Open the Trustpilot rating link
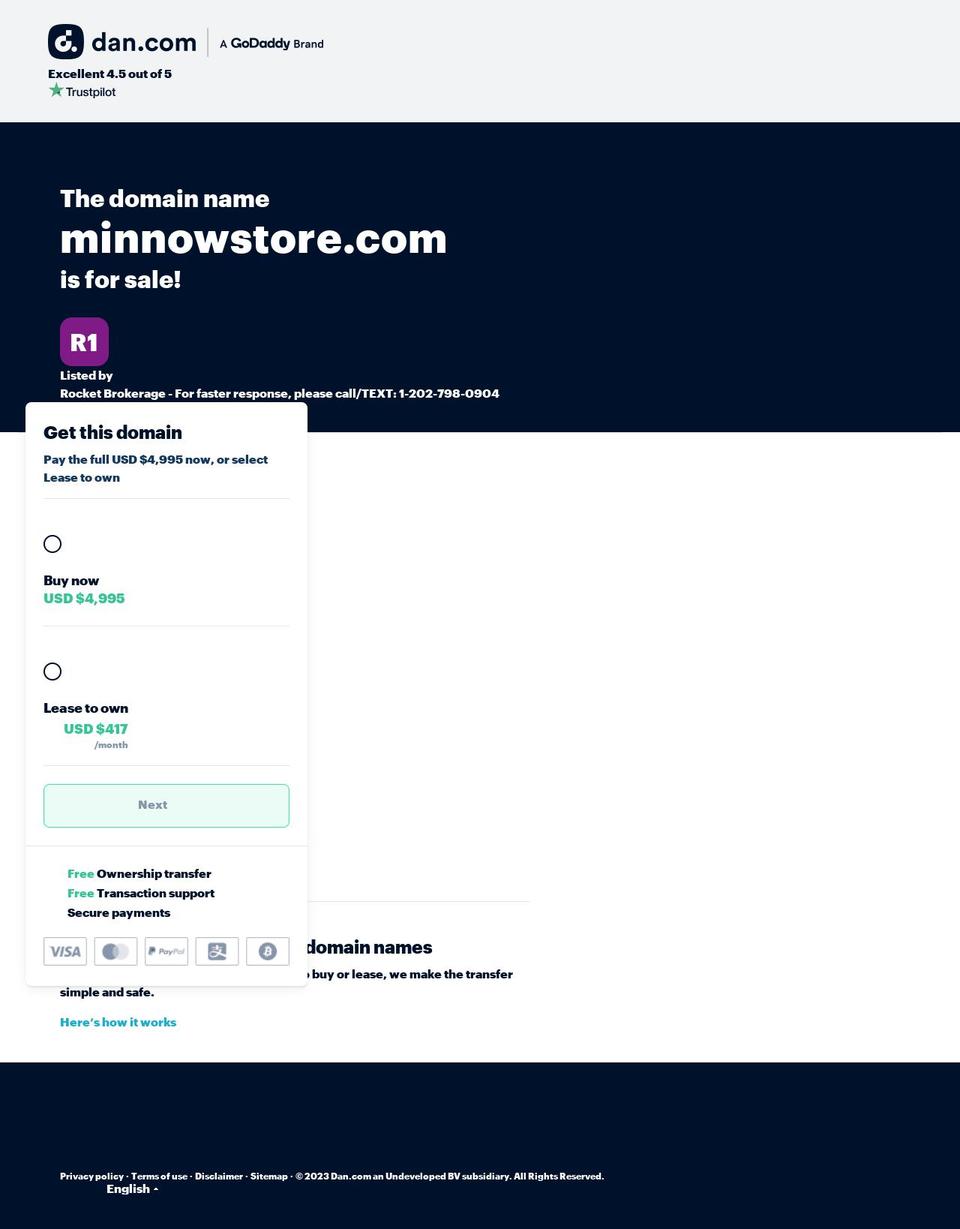Image resolution: width=960 pixels, height=1229 pixels. click(x=82, y=91)
